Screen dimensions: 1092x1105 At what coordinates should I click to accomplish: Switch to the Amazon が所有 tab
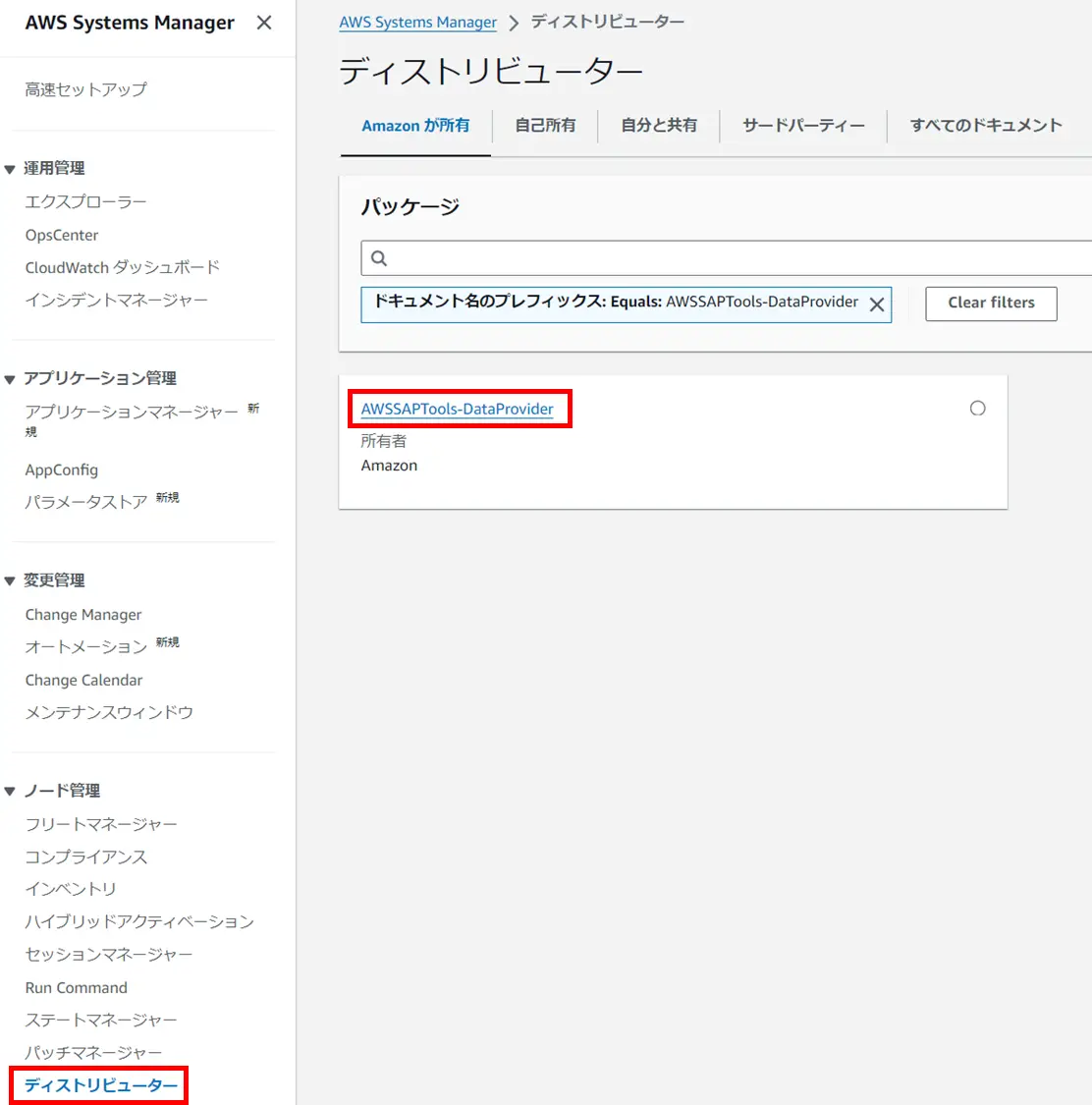(415, 126)
